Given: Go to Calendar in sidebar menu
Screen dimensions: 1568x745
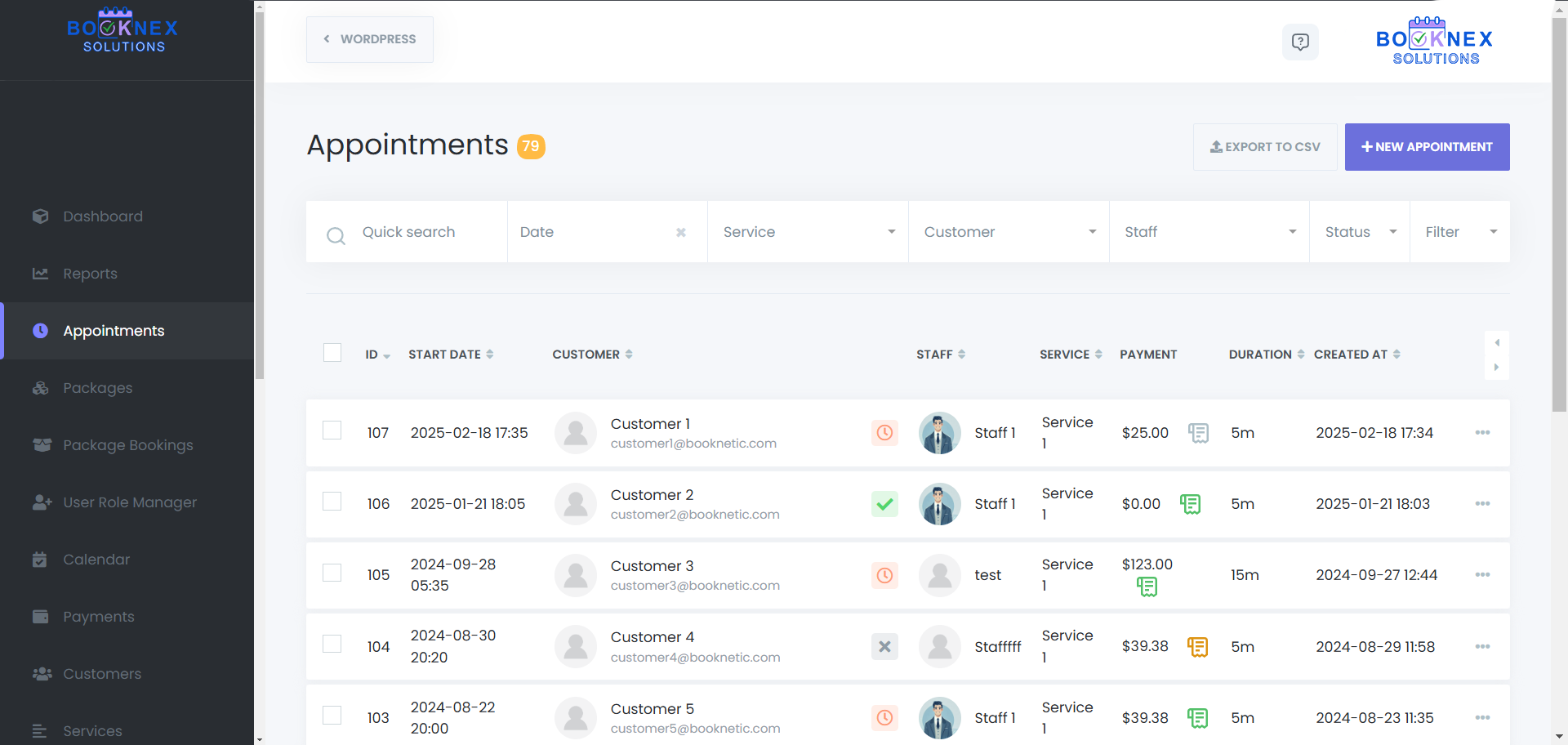Looking at the screenshot, I should click(96, 560).
